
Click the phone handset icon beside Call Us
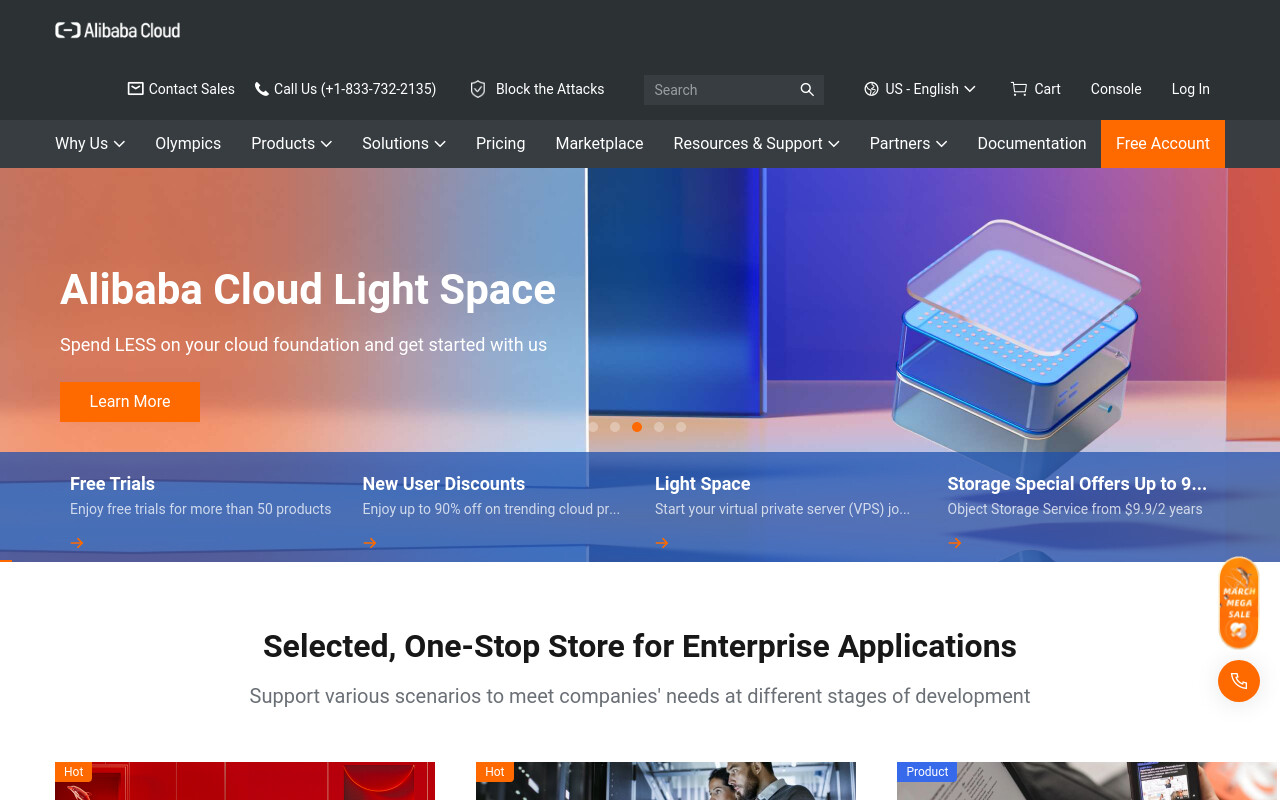pos(262,89)
